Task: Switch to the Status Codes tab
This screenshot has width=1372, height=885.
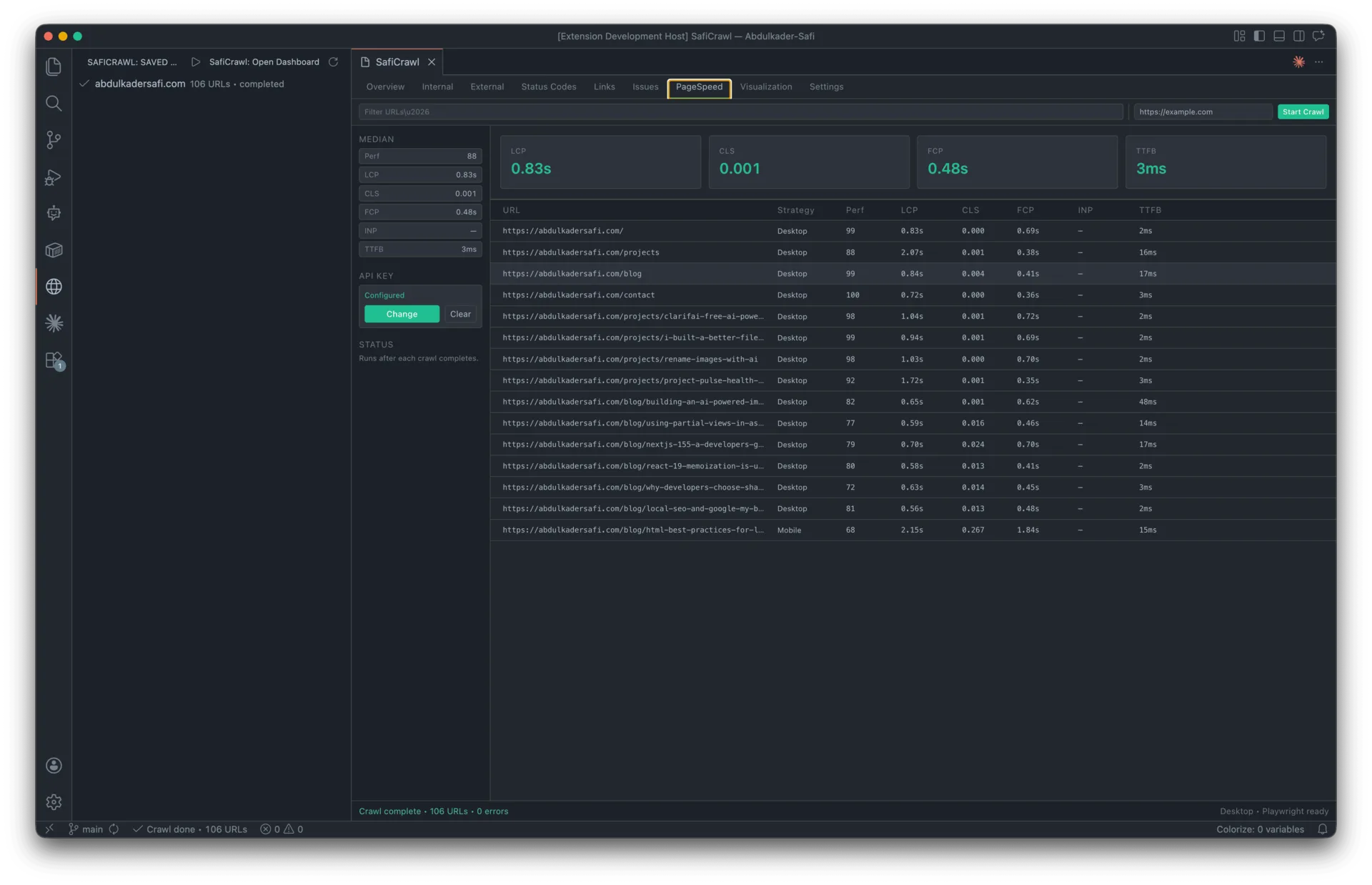Action: [x=548, y=87]
